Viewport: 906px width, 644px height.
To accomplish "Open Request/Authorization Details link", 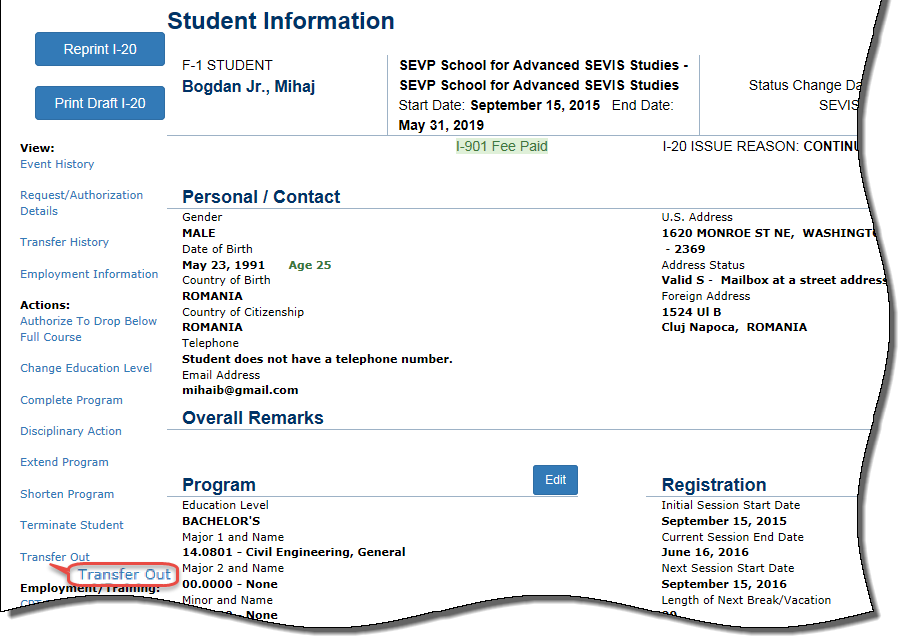I will coord(81,203).
